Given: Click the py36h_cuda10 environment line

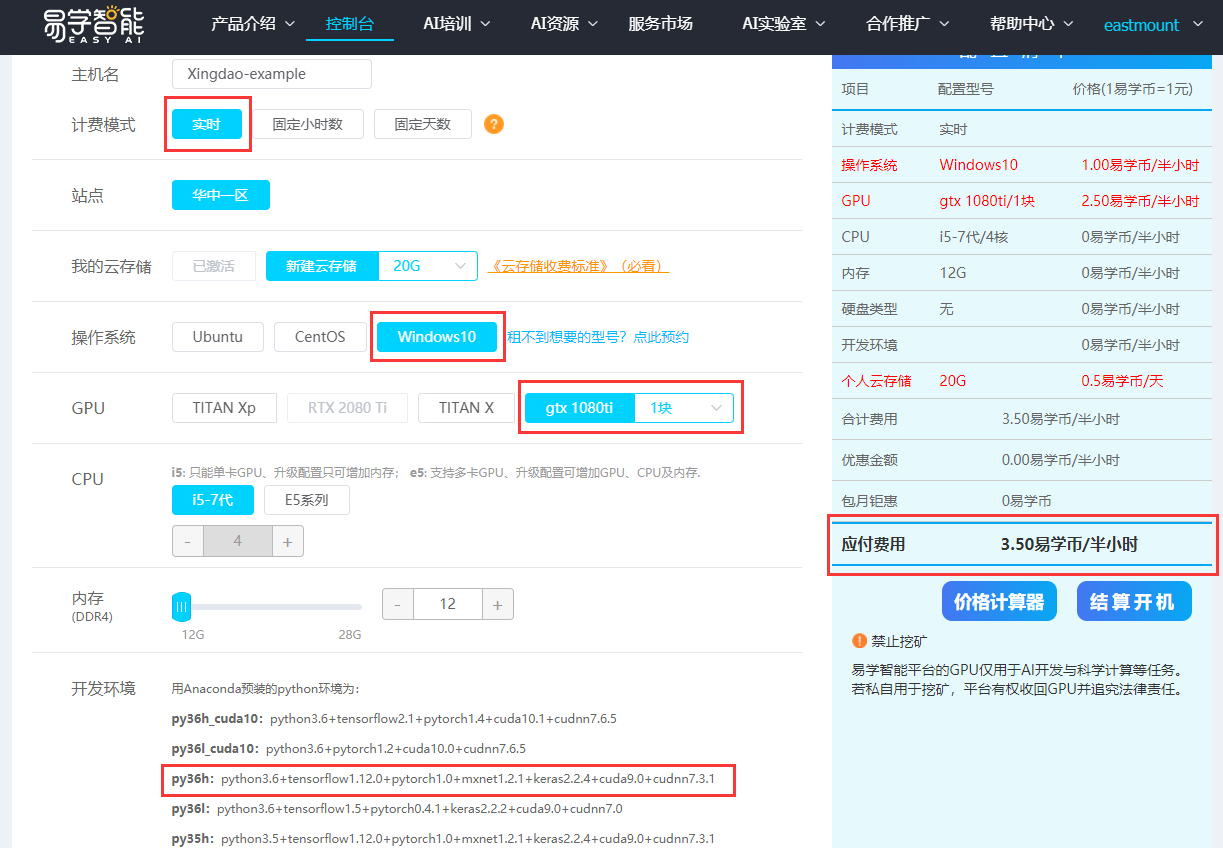Looking at the screenshot, I should point(394,718).
